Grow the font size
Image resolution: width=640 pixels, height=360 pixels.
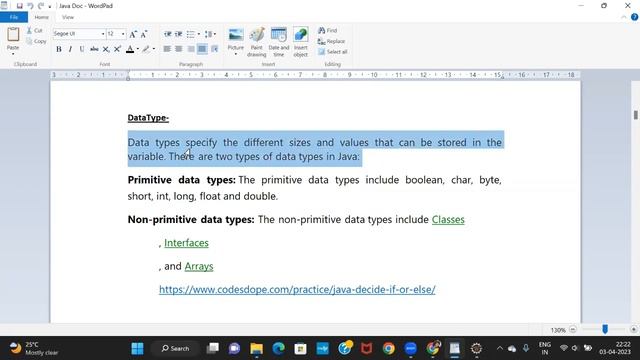click(x=133, y=34)
